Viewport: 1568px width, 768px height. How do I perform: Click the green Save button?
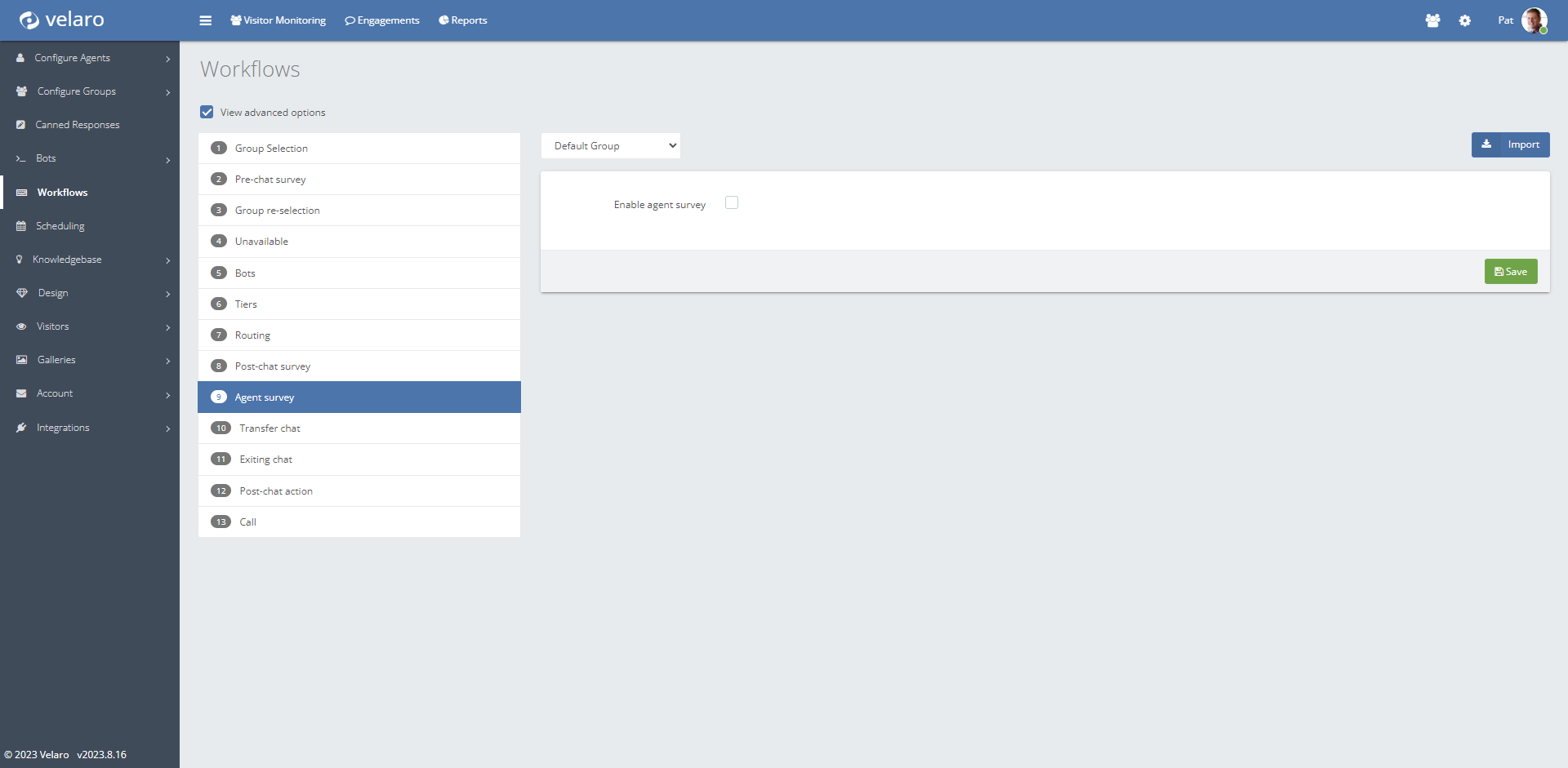pos(1510,272)
